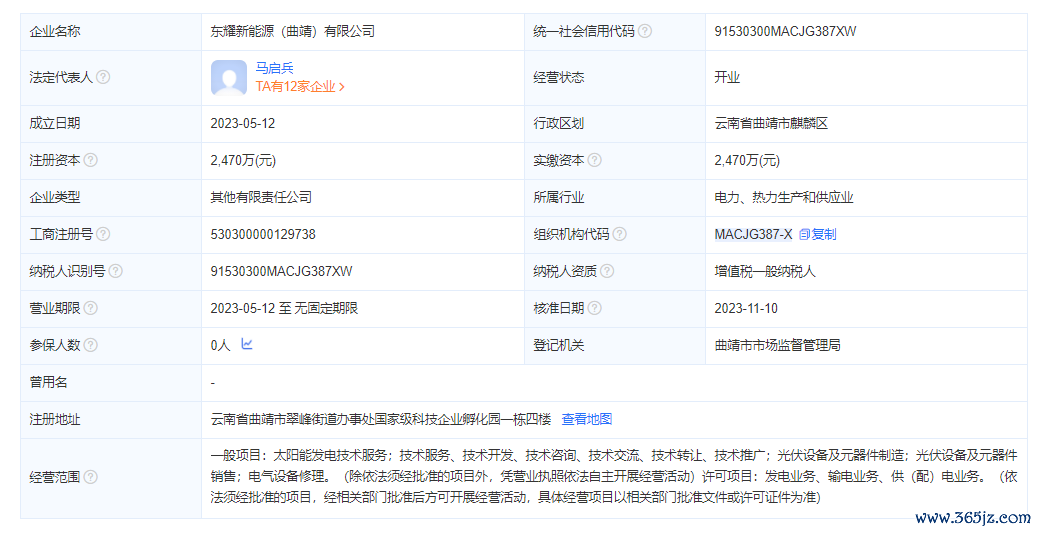Viewport: 1038px width, 533px height.
Task: Click help icon next to 实缴资本
Action: (594, 160)
